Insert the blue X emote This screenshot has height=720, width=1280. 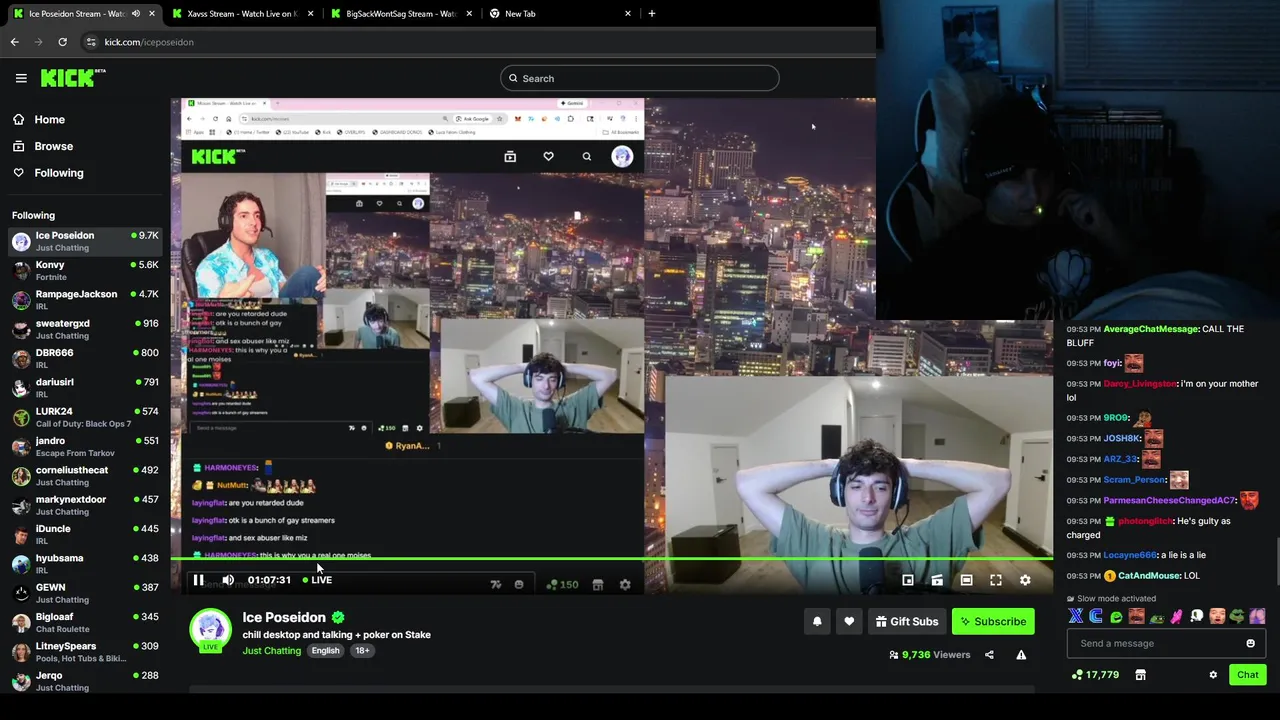click(x=1076, y=617)
